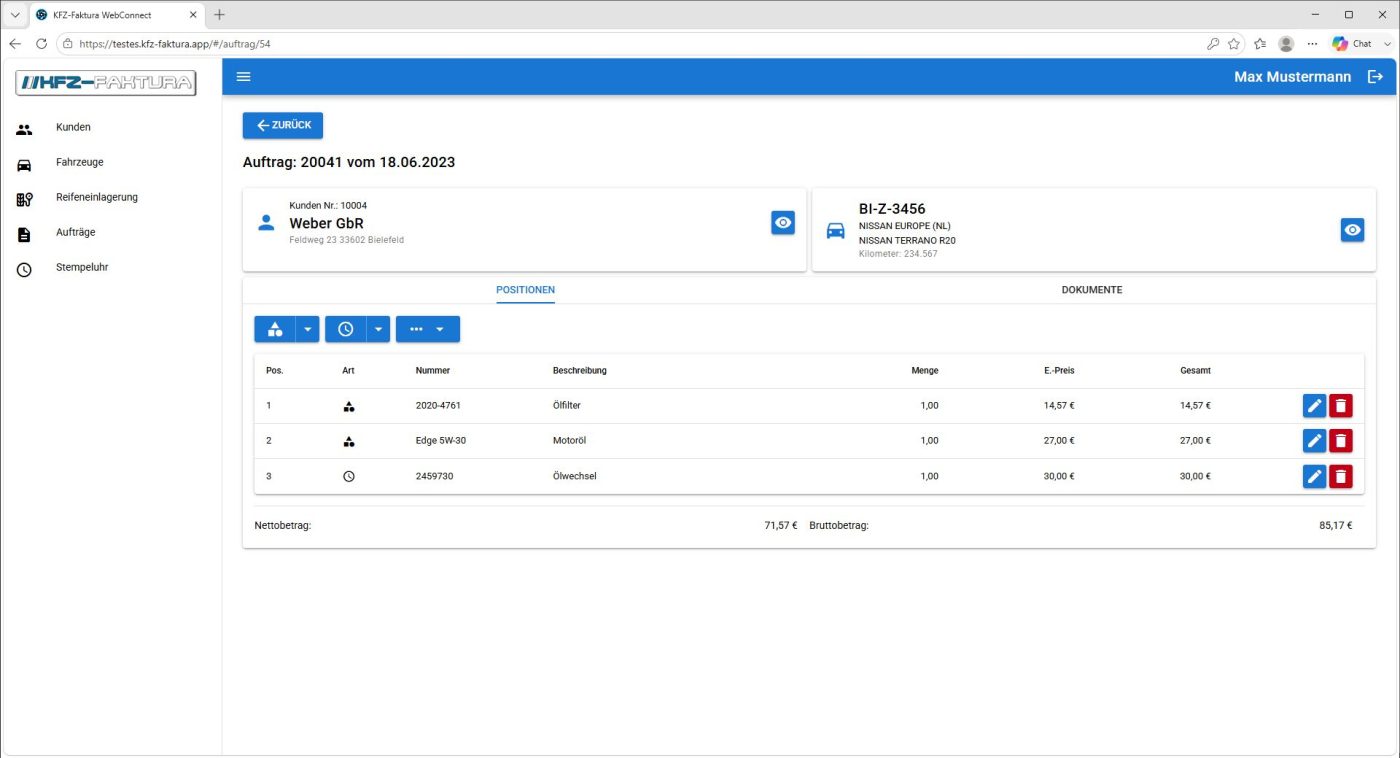The height and width of the screenshot is (758, 1400).
Task: Click the car icon on the vehicle card
Action: (835, 230)
